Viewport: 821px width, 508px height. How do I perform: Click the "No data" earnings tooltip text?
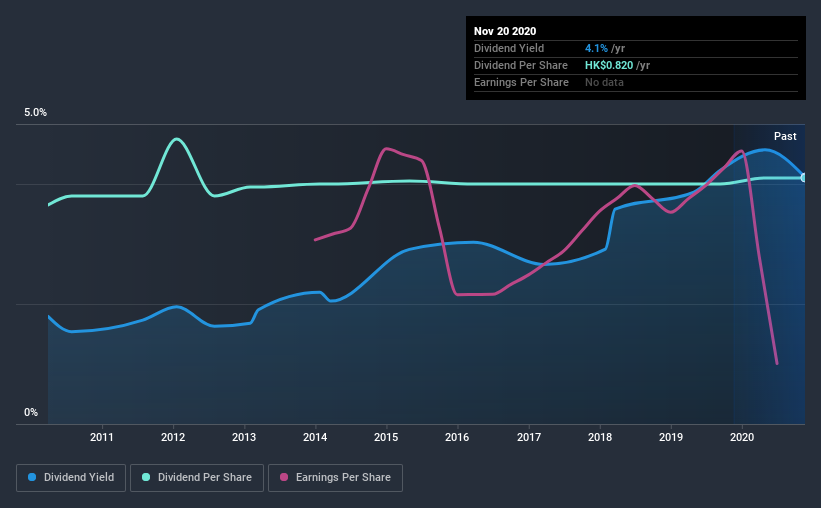tap(604, 82)
